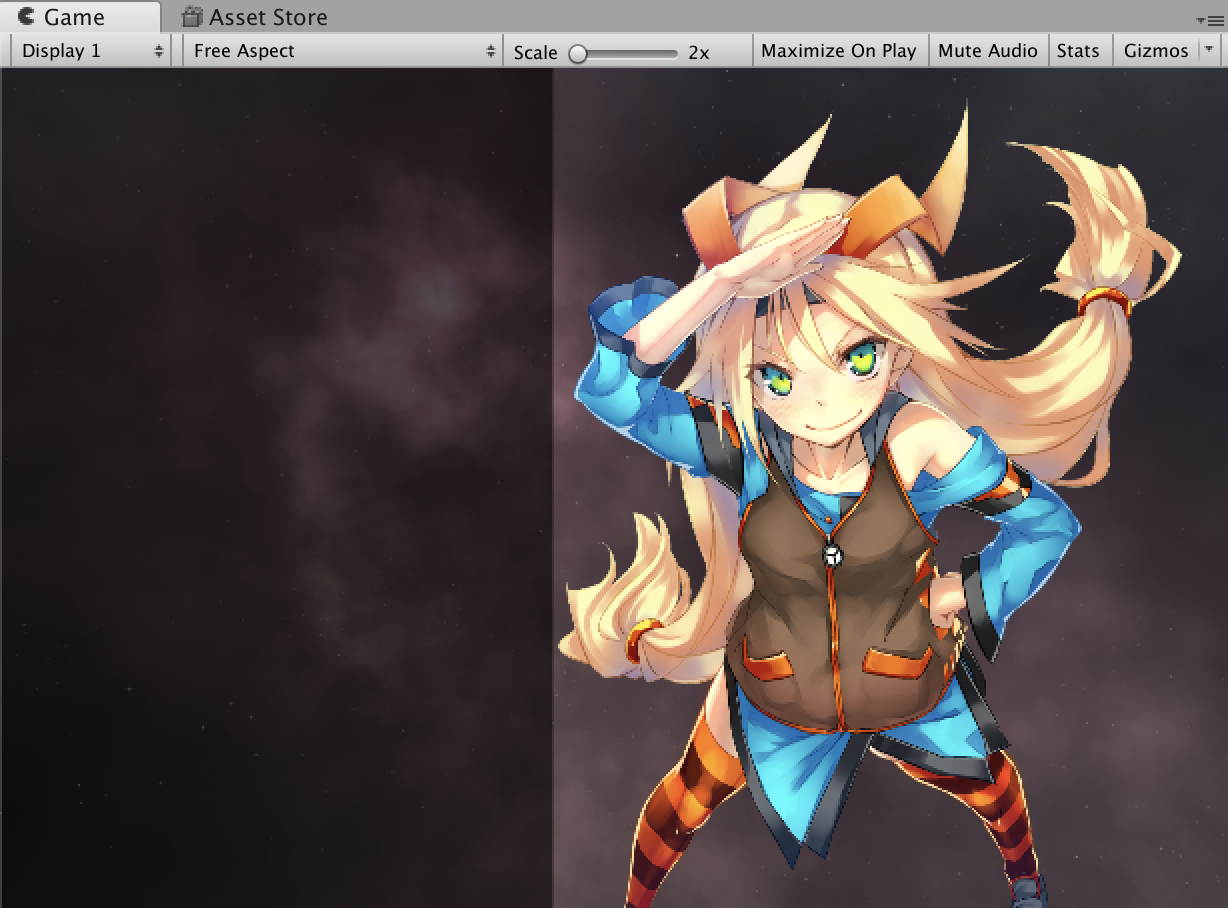1228x908 pixels.
Task: Open the Asset Store tab
Action: click(x=254, y=17)
